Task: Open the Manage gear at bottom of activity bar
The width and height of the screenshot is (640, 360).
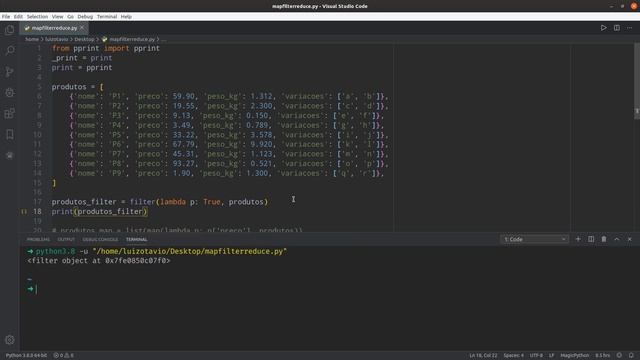Action: tap(10, 340)
